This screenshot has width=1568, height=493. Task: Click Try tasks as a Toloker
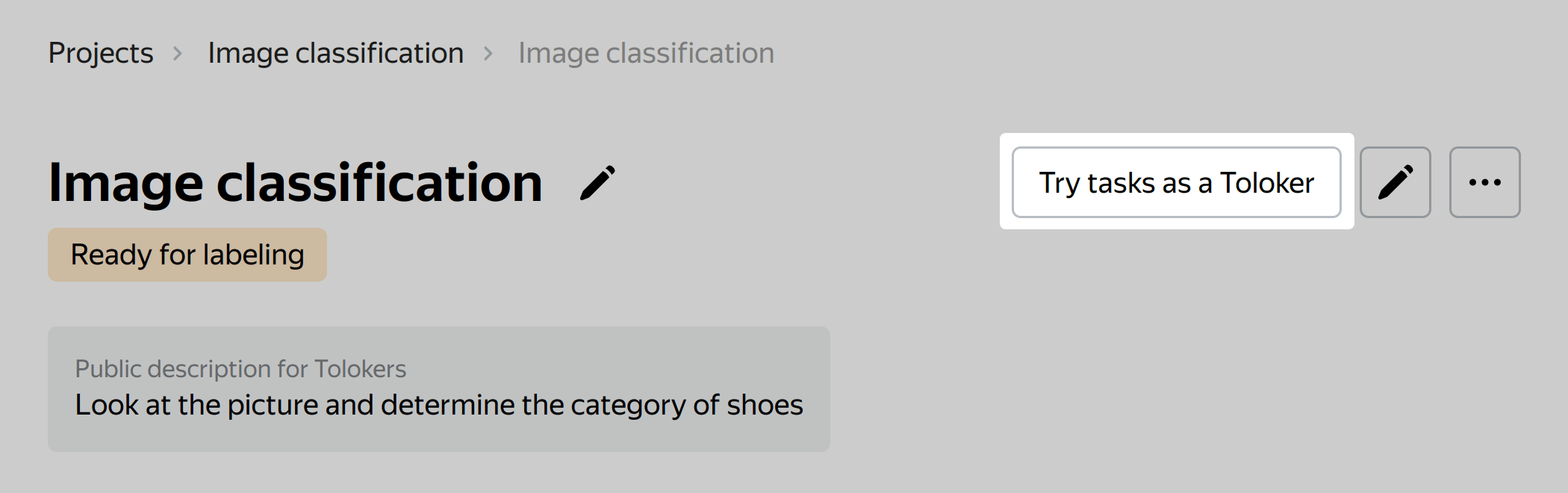(x=1176, y=182)
